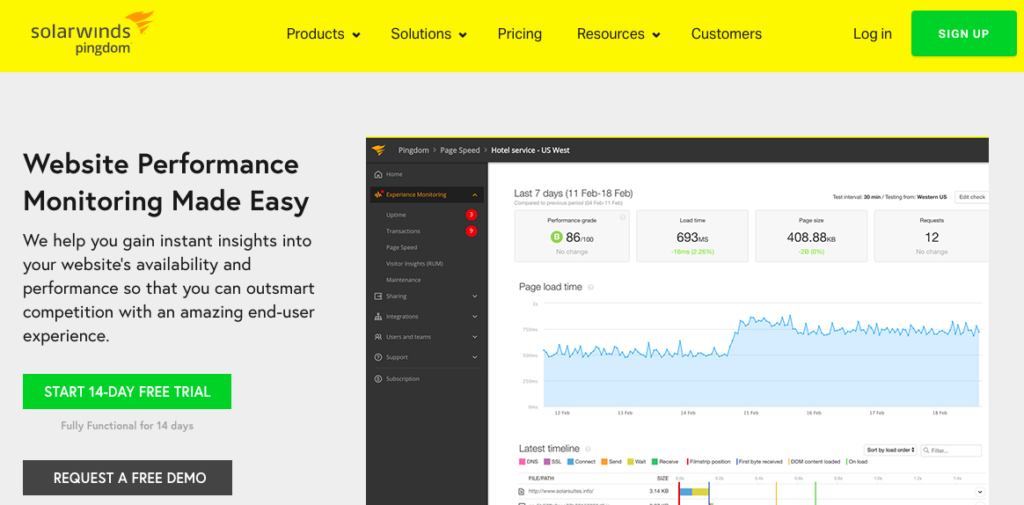The width and height of the screenshot is (1024, 505).
Task: Click the Edit check button
Action: click(x=972, y=197)
